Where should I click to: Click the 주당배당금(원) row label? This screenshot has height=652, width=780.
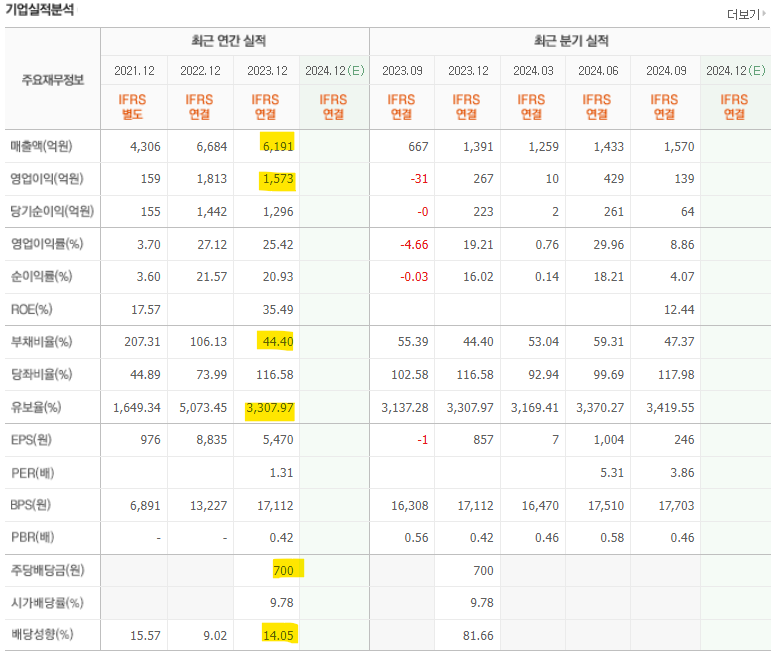pyautogui.click(x=47, y=570)
